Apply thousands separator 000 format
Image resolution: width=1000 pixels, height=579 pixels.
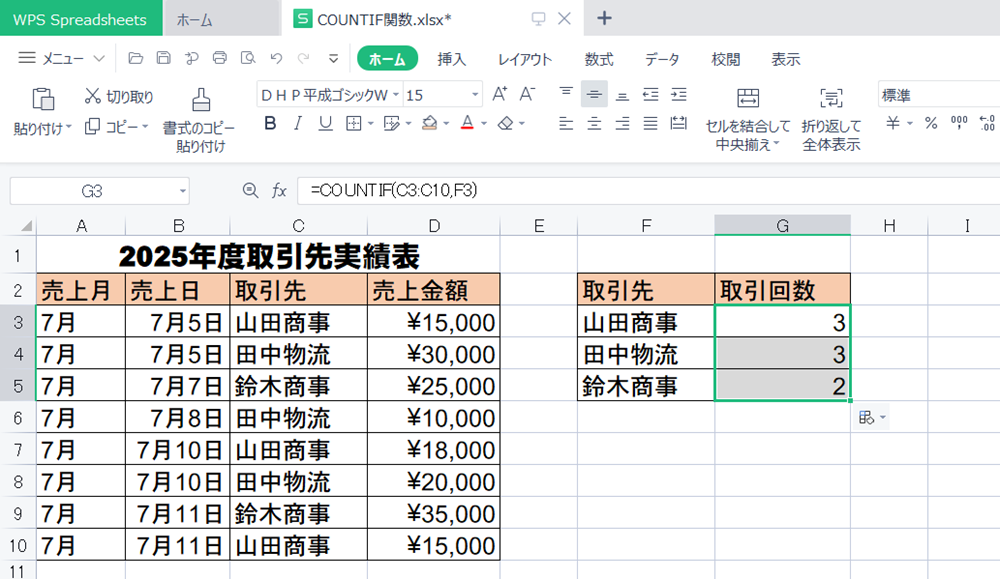pos(959,122)
